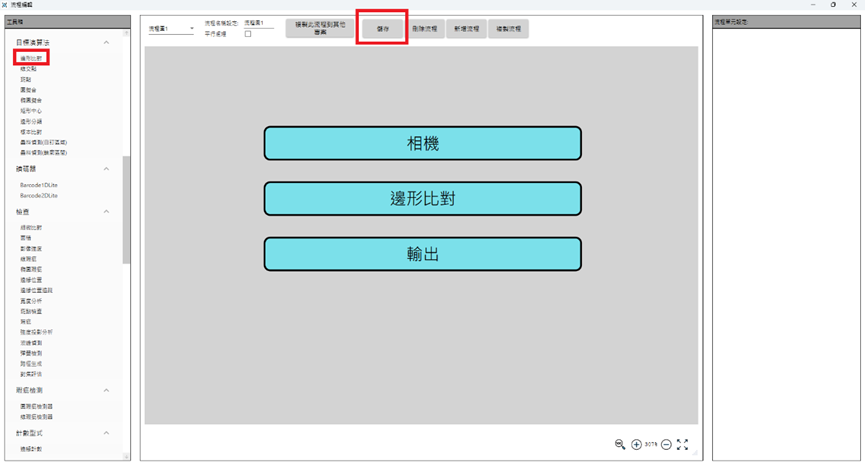
Task: Collapse the 檢查 section chevron
Action: click(106, 212)
